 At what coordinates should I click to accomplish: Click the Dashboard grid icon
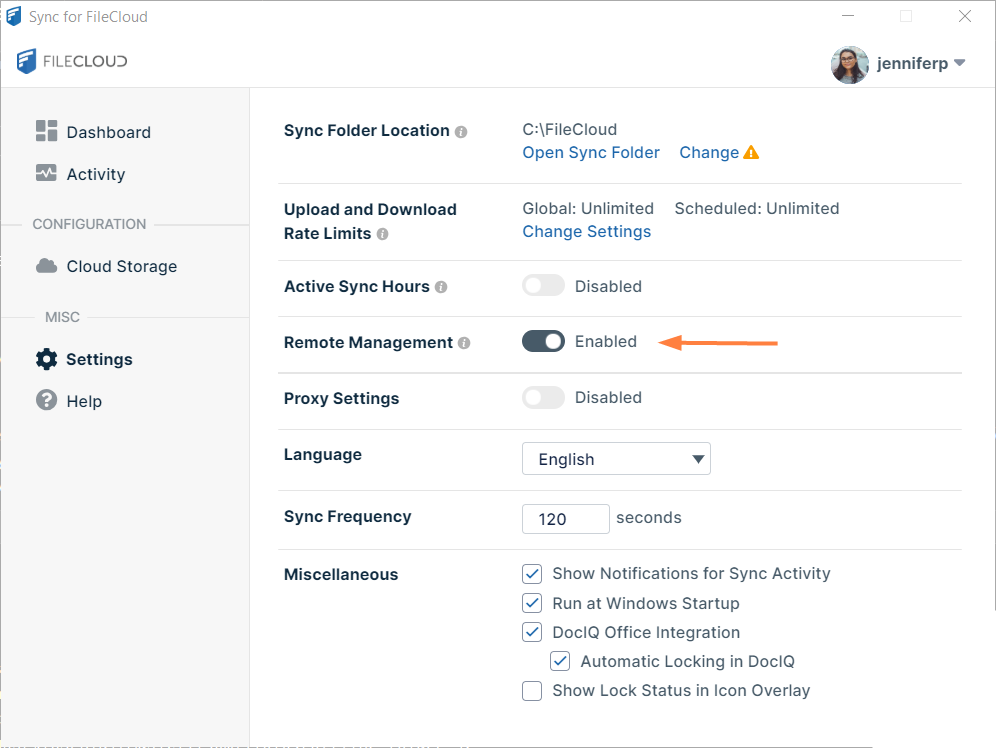[46, 131]
